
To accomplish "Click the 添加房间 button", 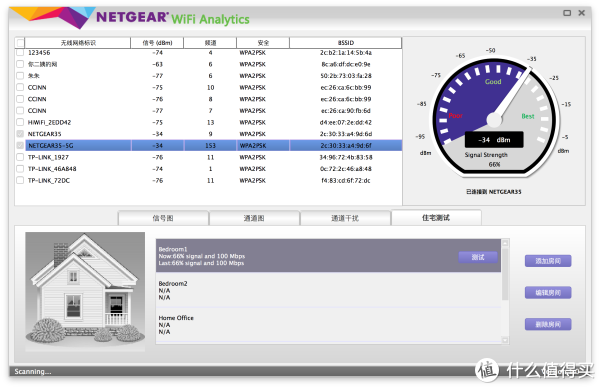I will tap(548, 261).
